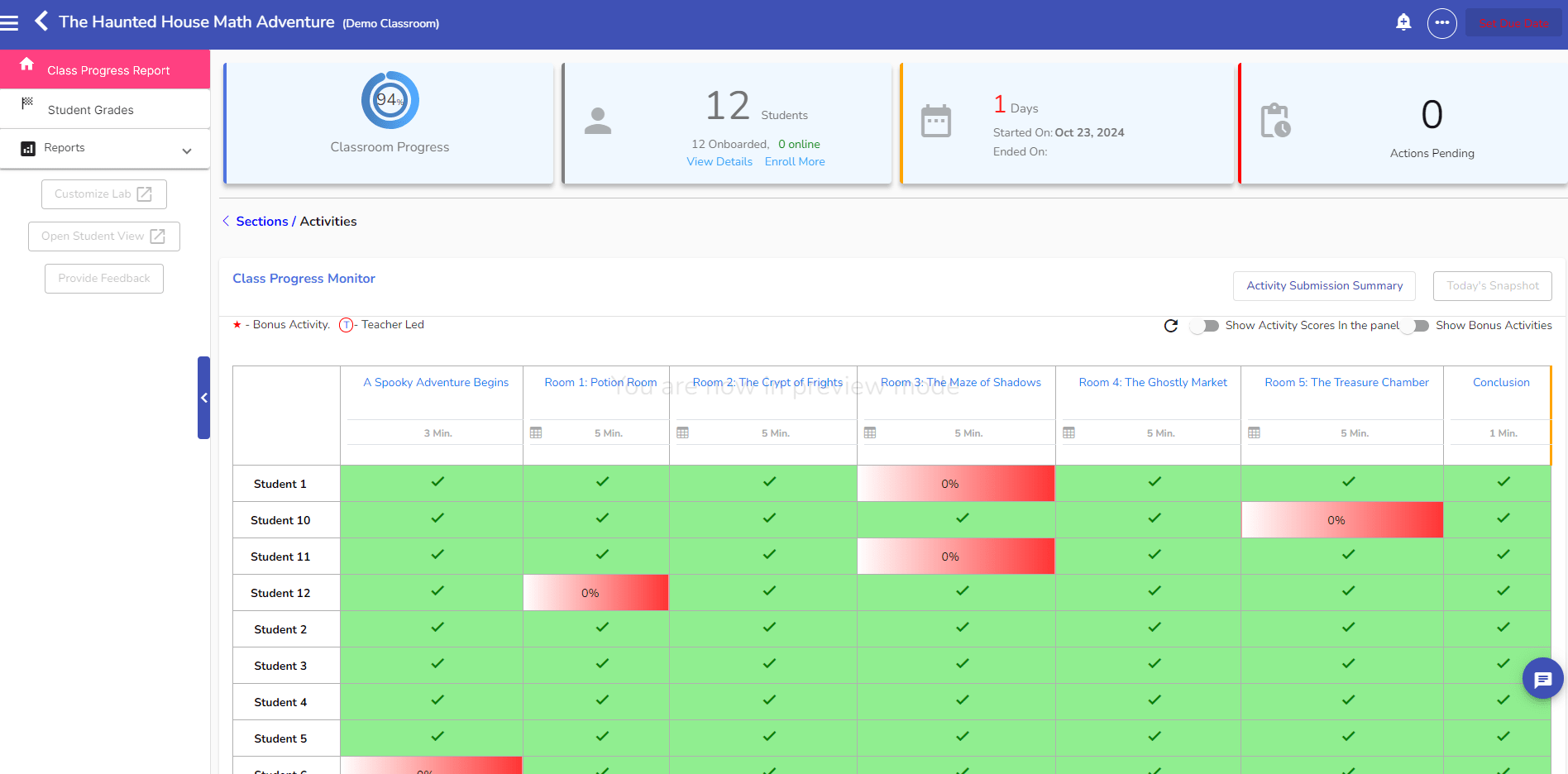Click the table icon under Room 1: Potion Room
Image resolution: width=1568 pixels, height=774 pixels.
[x=538, y=432]
